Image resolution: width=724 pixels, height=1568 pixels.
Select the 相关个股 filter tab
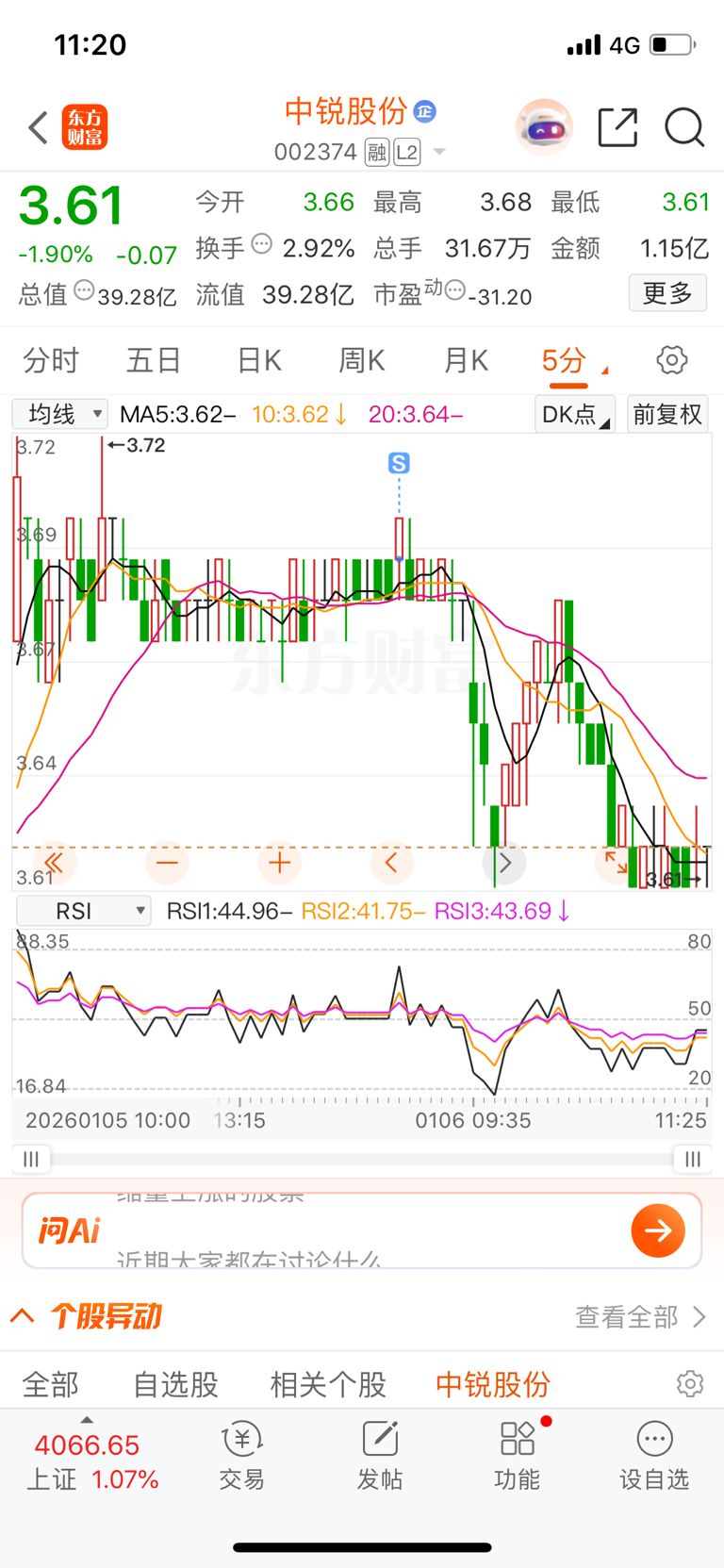[x=328, y=1384]
